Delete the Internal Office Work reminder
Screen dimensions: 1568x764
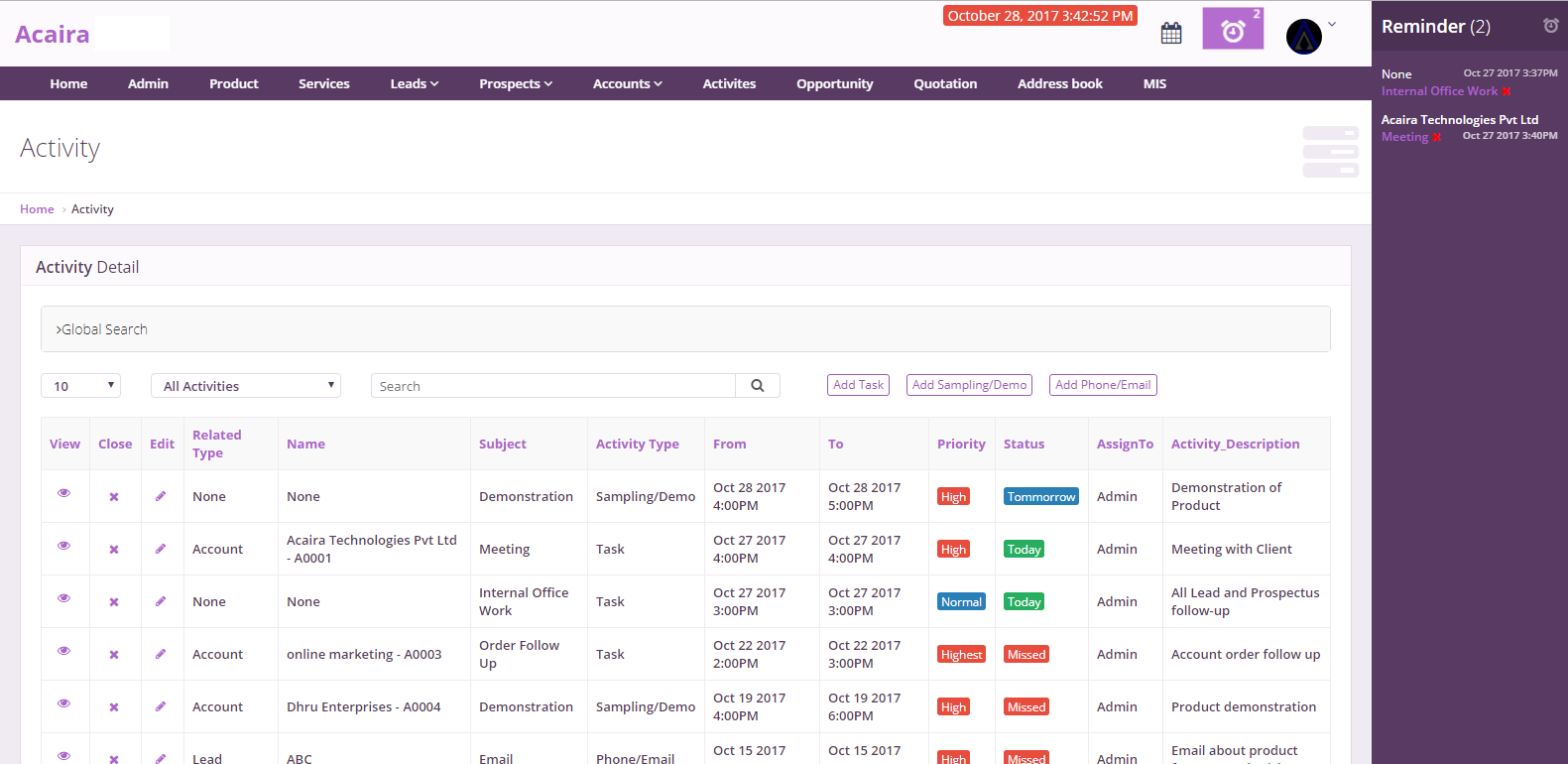tap(1507, 91)
